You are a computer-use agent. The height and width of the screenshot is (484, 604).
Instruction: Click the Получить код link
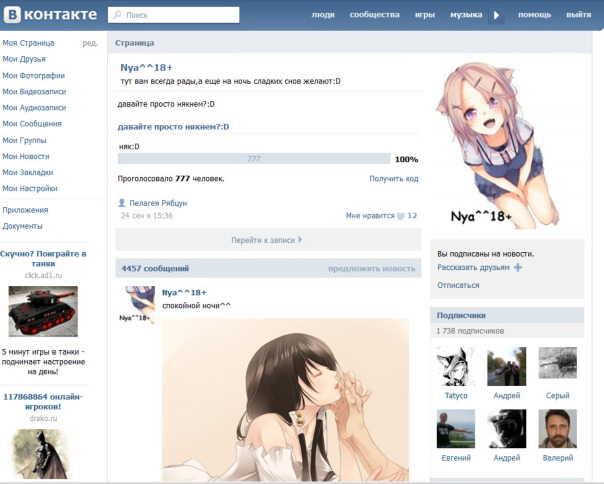(x=393, y=178)
